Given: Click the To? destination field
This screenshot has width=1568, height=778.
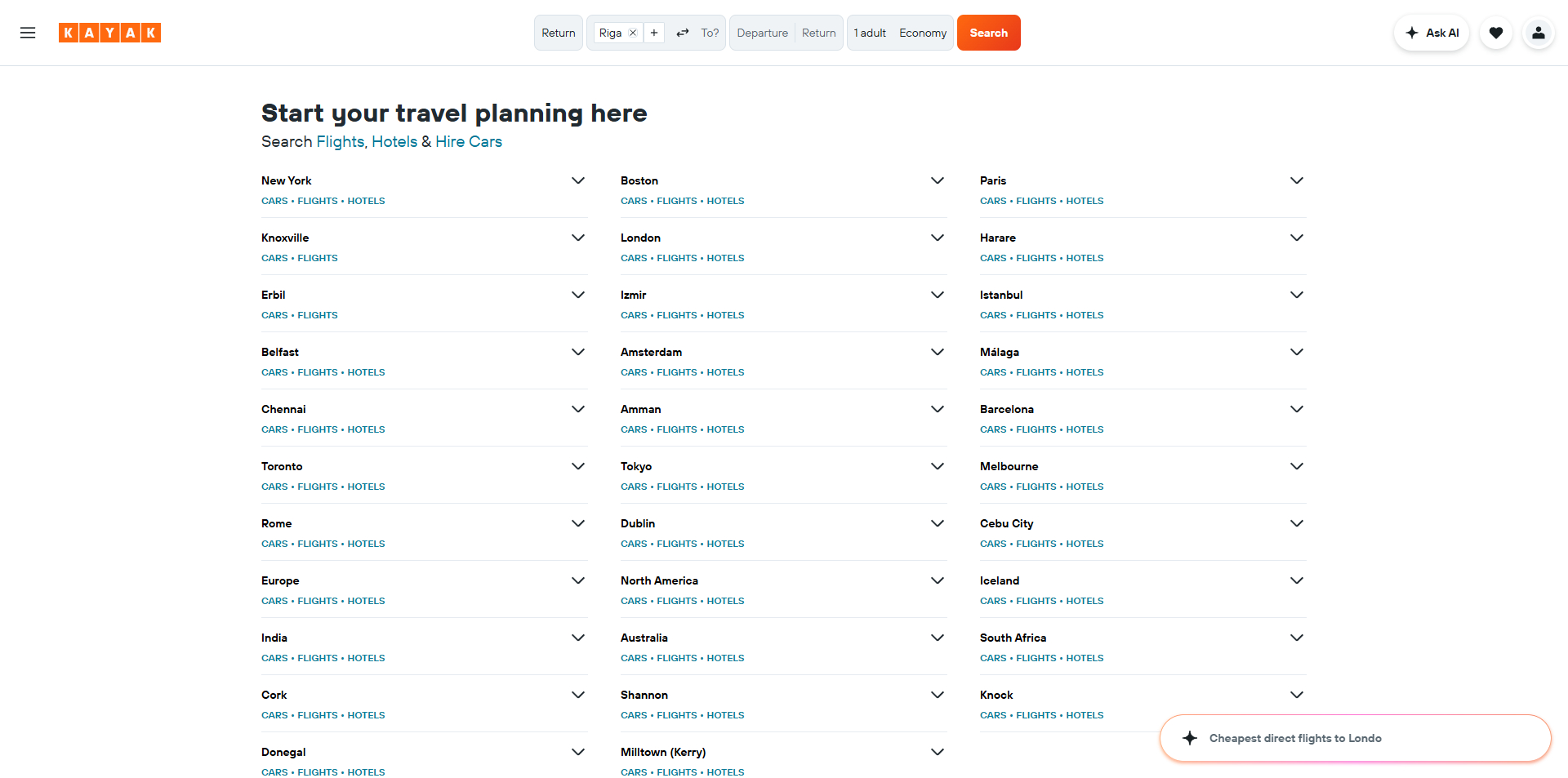Looking at the screenshot, I should click(x=710, y=33).
